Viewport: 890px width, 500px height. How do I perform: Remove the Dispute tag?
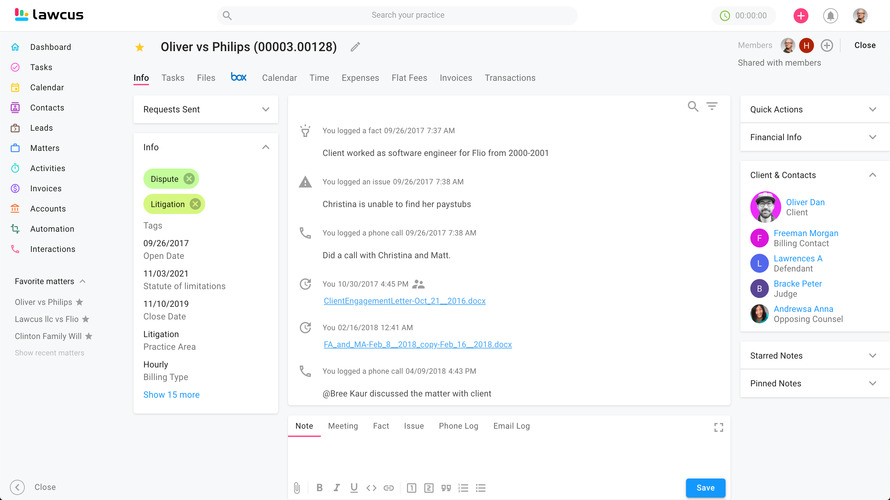[x=189, y=179]
